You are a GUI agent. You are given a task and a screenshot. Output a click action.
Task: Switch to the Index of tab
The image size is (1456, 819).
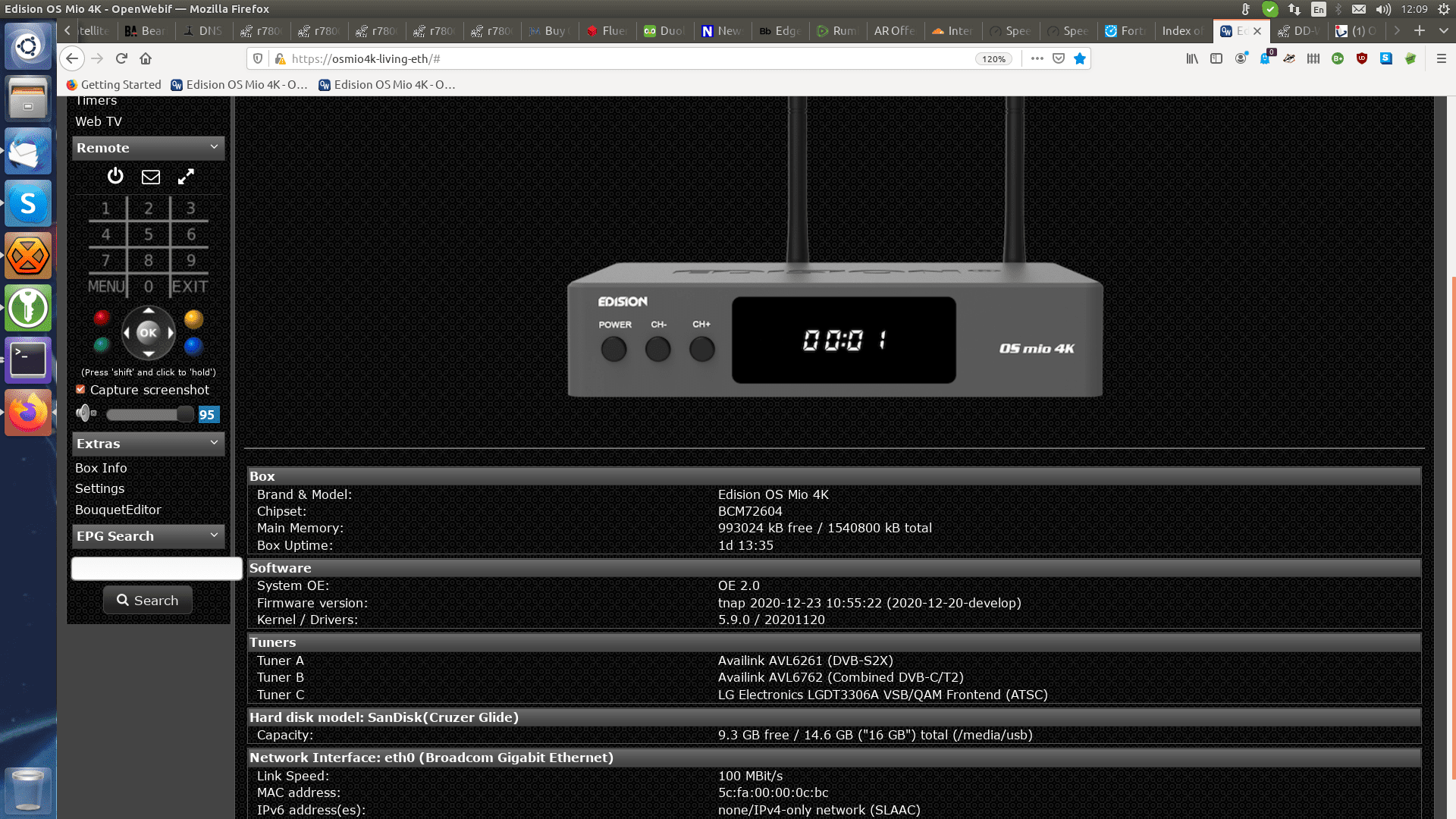(1182, 31)
